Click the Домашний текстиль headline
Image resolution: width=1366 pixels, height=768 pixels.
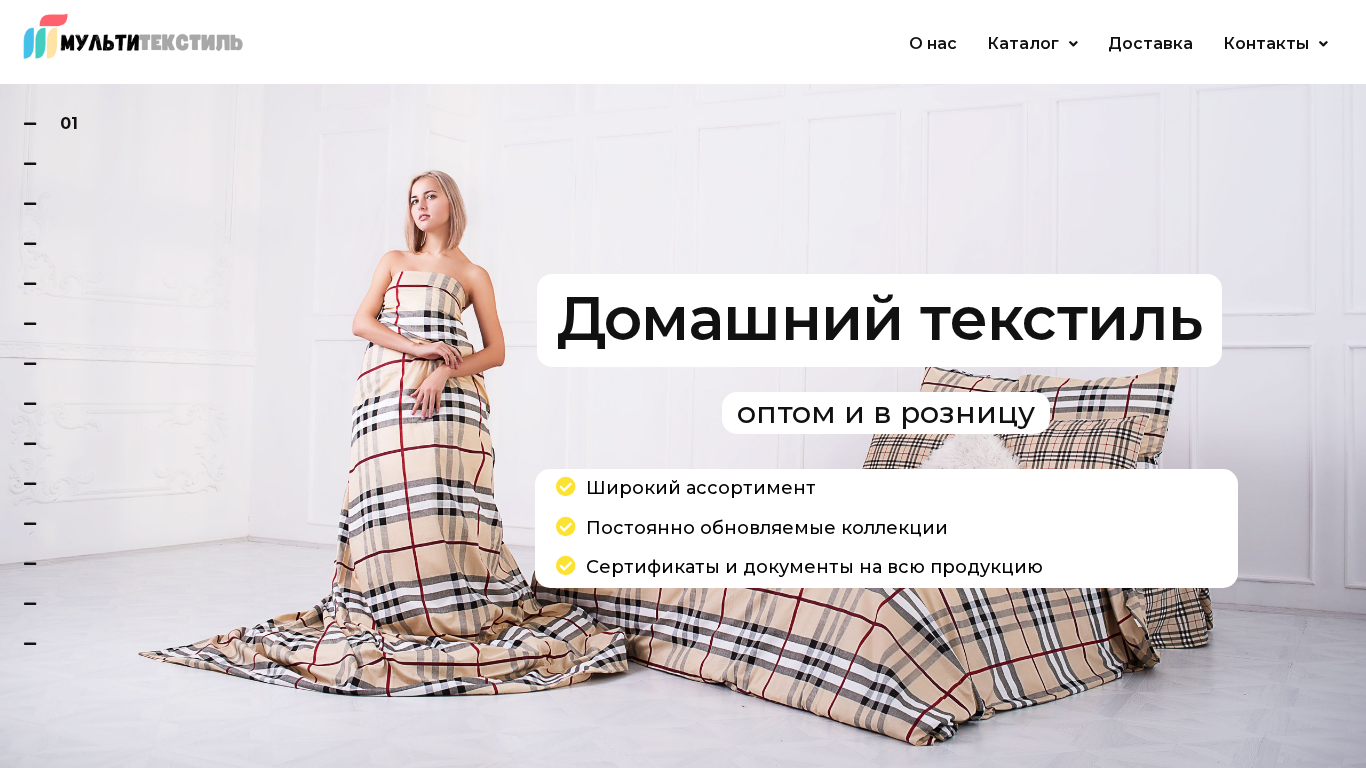coord(879,320)
